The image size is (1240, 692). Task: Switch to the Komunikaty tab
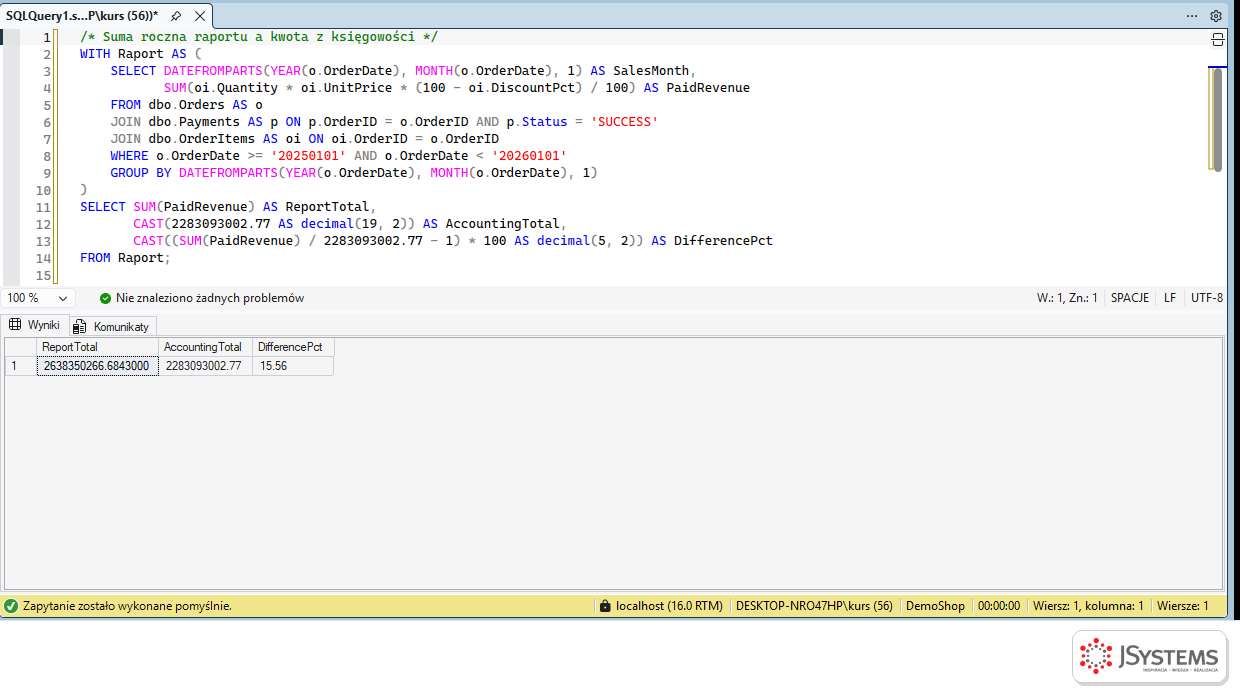point(113,326)
